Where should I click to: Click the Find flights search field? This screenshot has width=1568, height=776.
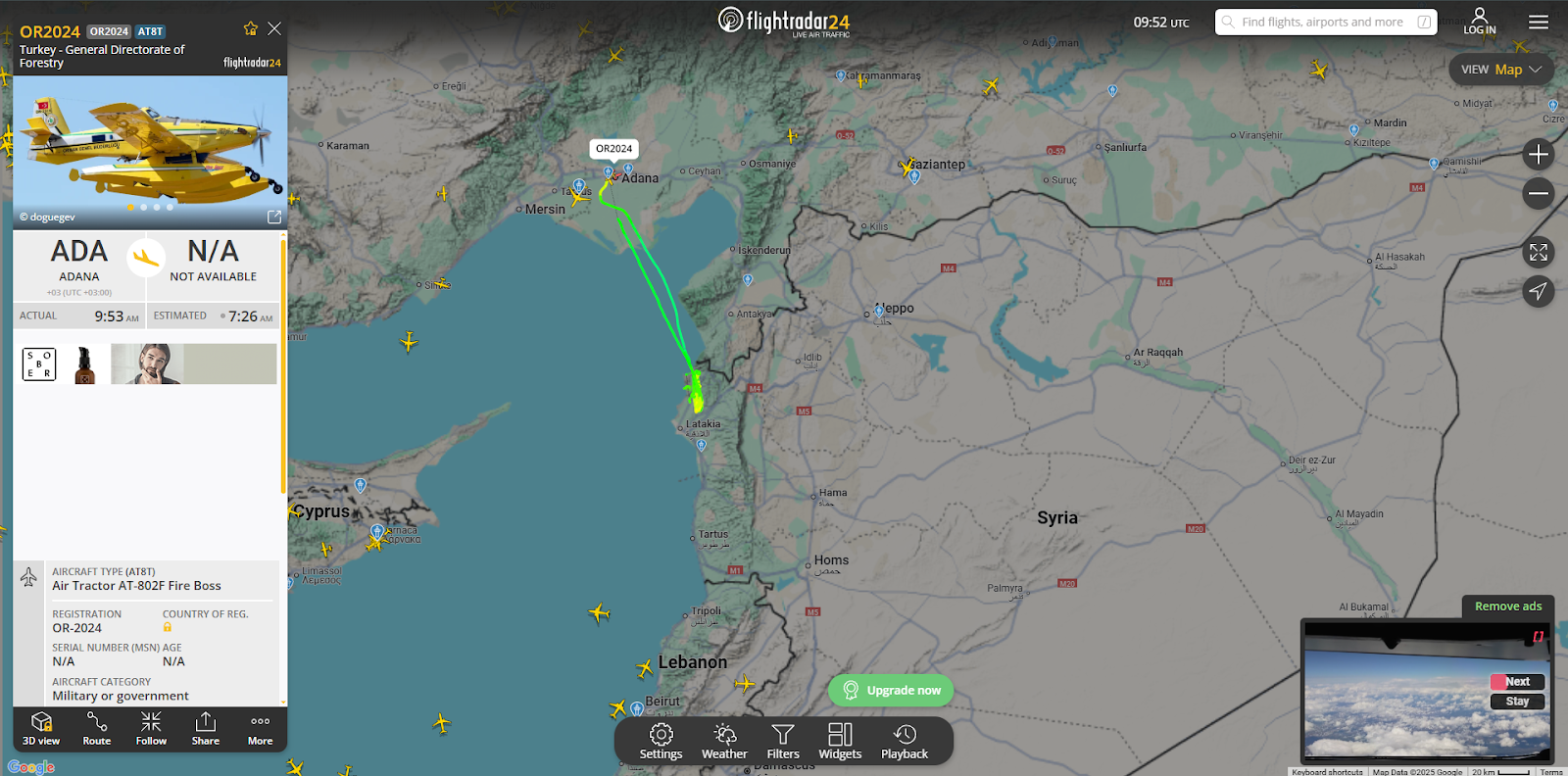(1326, 22)
